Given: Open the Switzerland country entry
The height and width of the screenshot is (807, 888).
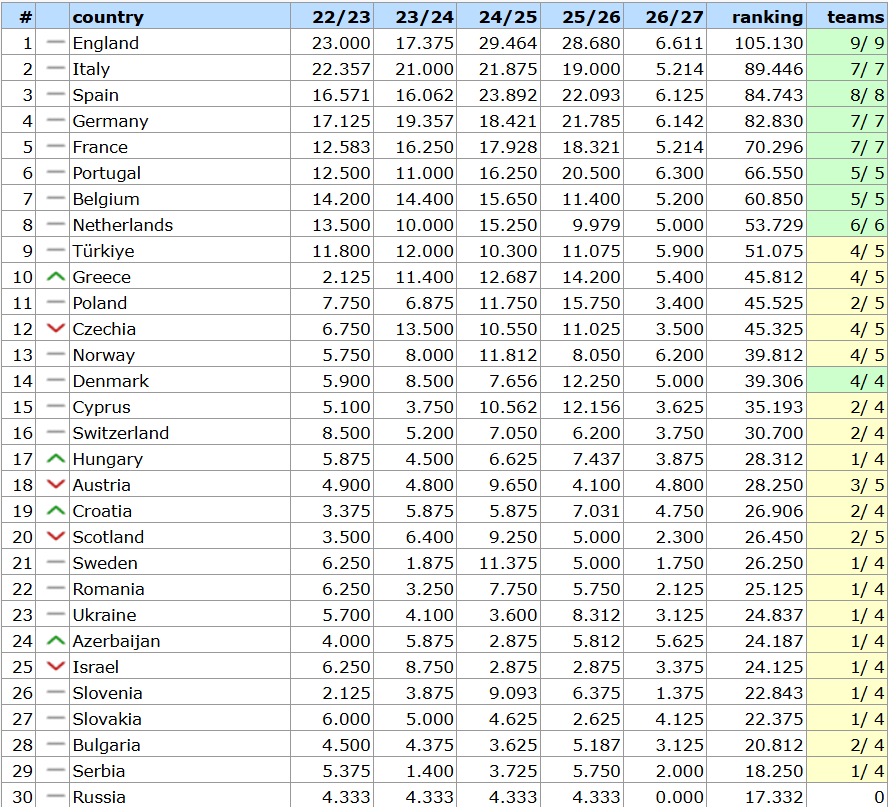Looking at the screenshot, I should [121, 433].
